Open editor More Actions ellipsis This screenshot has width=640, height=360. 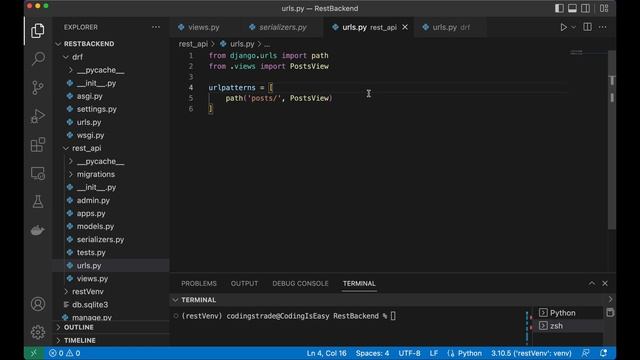tap(602, 27)
